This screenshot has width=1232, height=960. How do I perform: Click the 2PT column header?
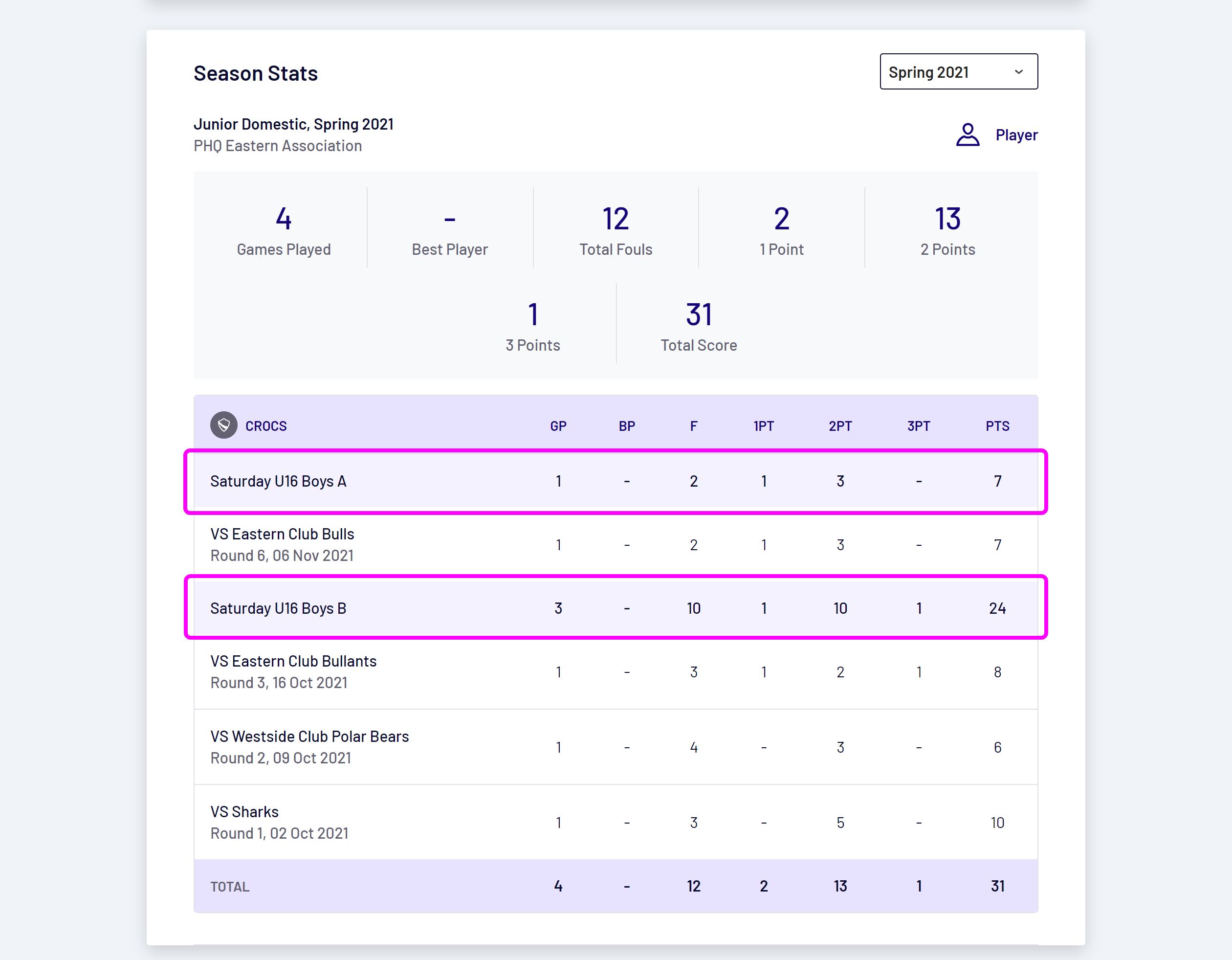point(840,426)
